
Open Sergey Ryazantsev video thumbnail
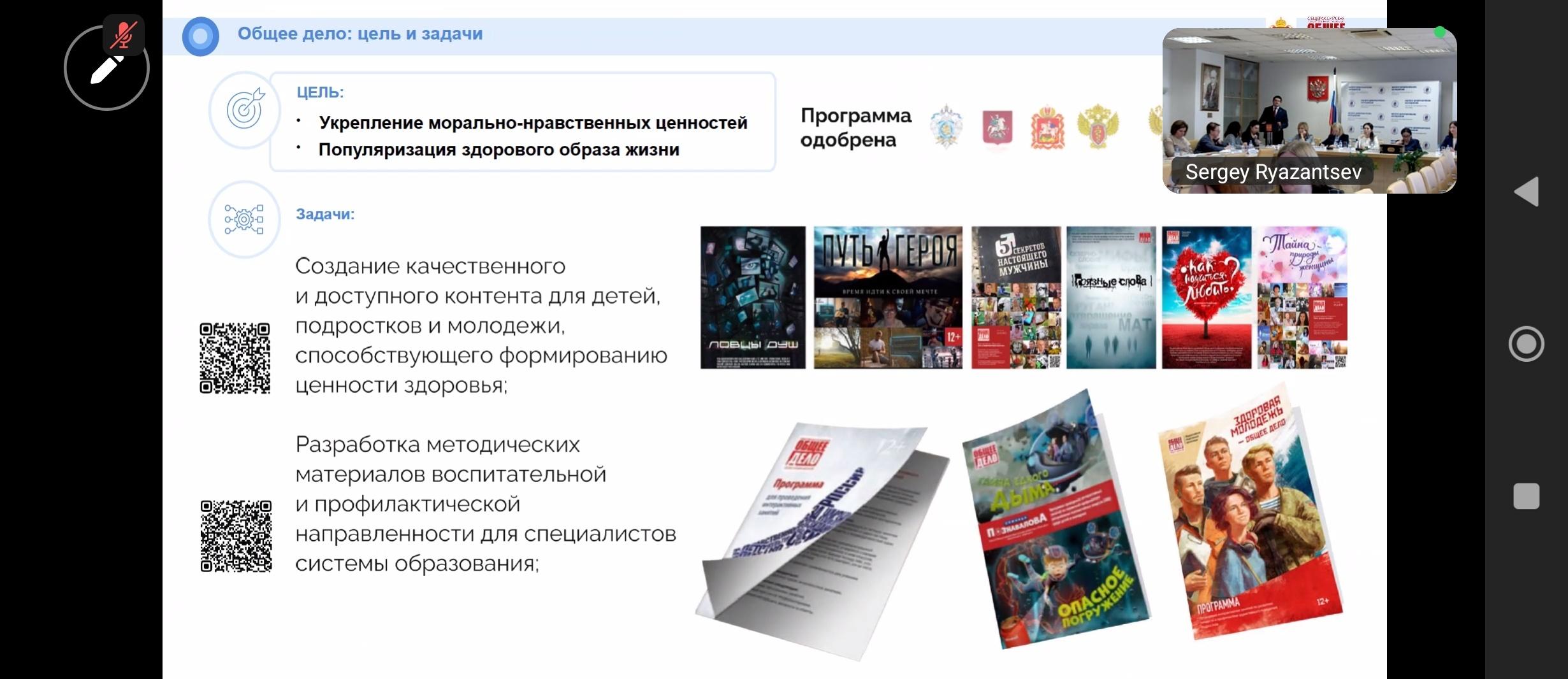[1310, 110]
